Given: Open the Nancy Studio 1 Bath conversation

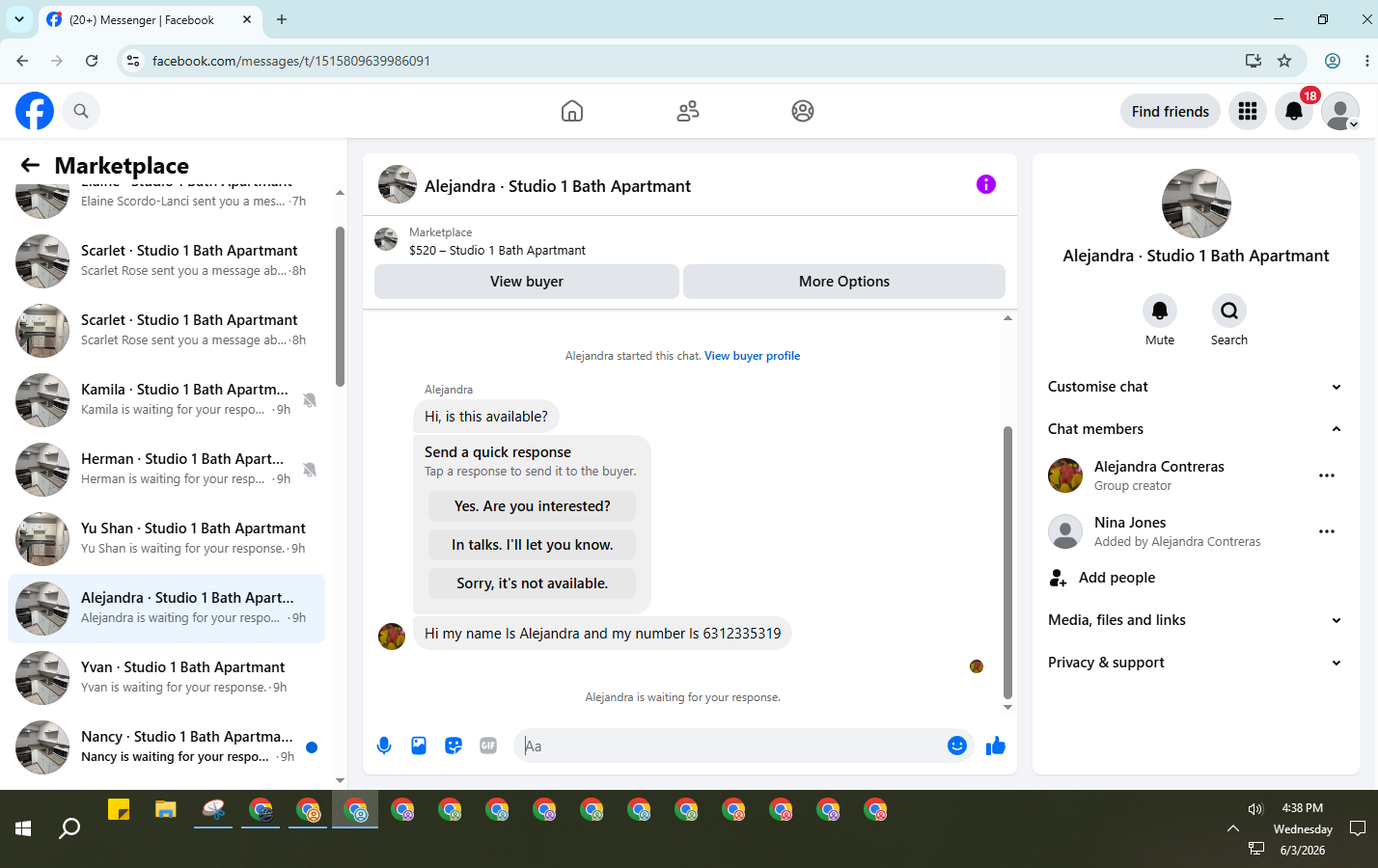Looking at the screenshot, I should [166, 747].
